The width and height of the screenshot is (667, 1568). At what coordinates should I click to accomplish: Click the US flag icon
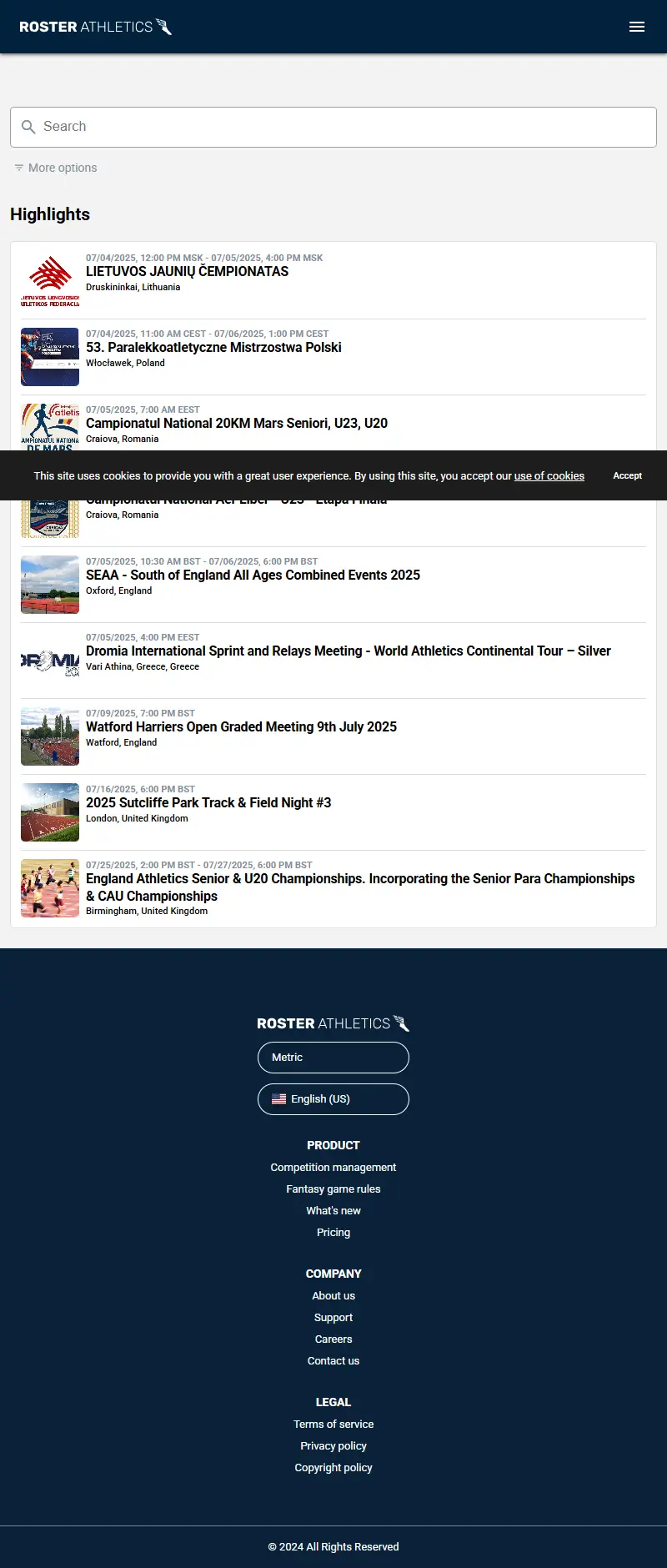[278, 1099]
